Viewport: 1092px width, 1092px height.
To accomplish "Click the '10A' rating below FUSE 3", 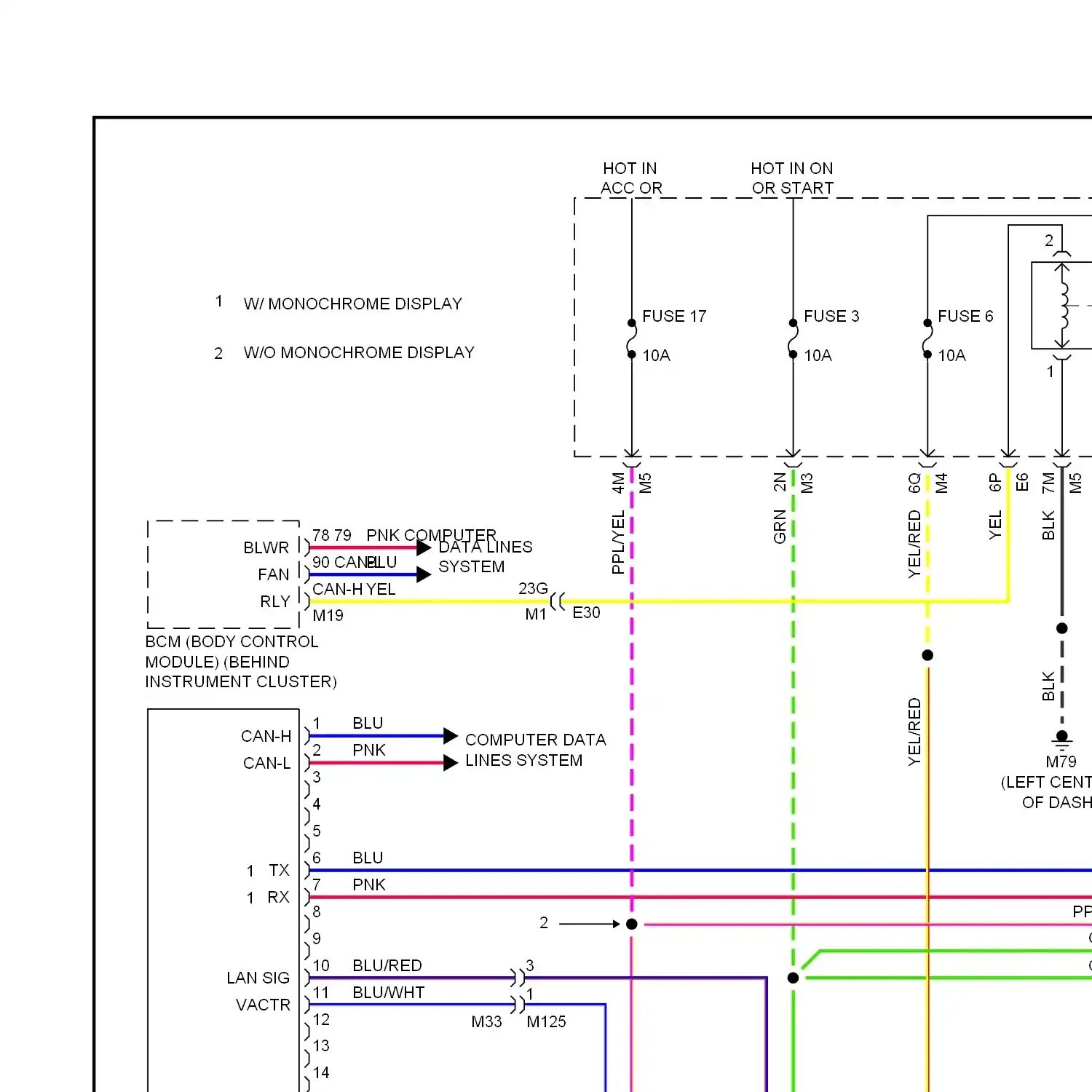I will coord(818,355).
